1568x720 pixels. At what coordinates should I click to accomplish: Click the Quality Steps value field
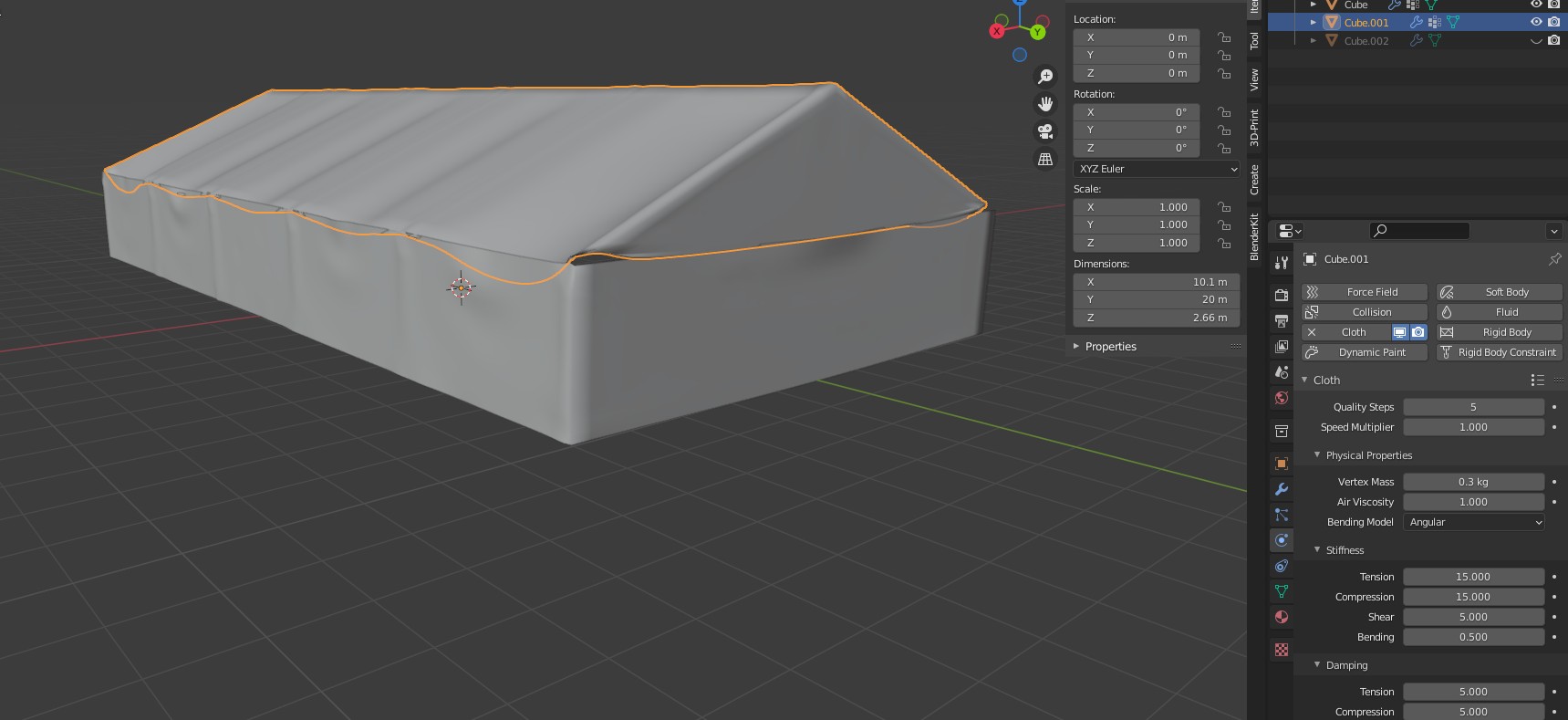[1473, 407]
